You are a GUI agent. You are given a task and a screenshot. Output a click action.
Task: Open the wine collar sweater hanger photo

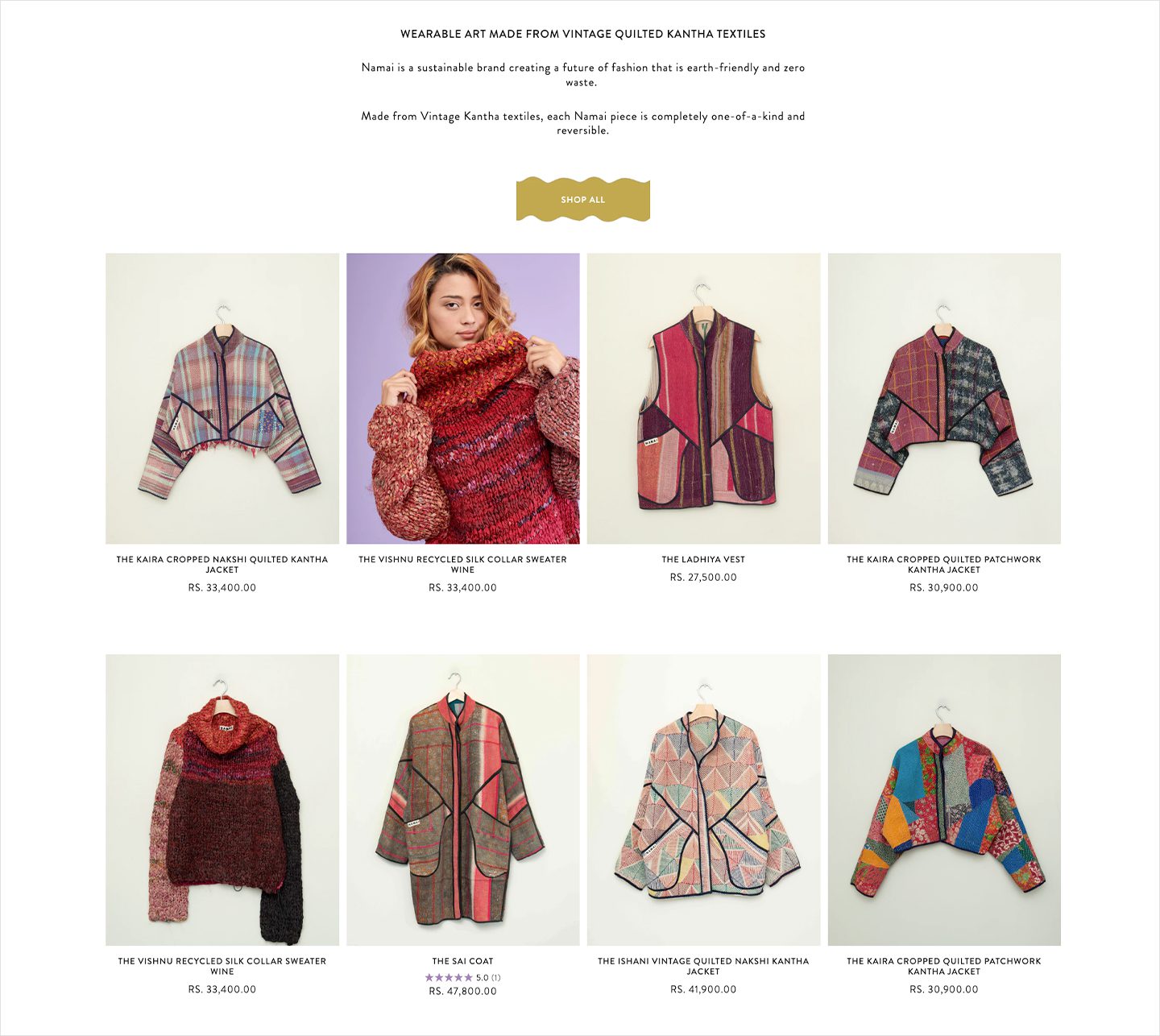tap(222, 800)
